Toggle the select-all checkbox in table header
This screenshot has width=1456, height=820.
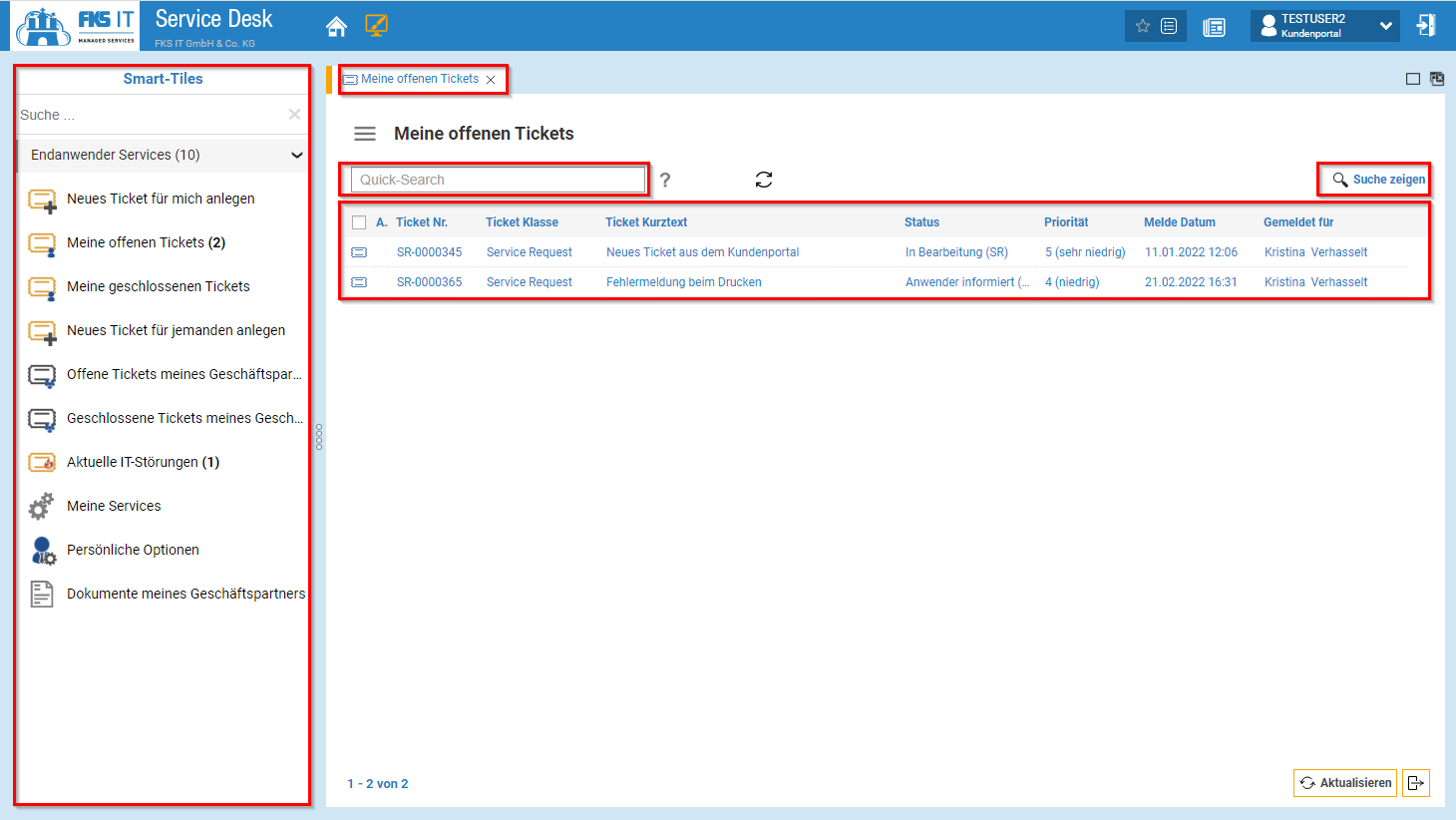[359, 222]
